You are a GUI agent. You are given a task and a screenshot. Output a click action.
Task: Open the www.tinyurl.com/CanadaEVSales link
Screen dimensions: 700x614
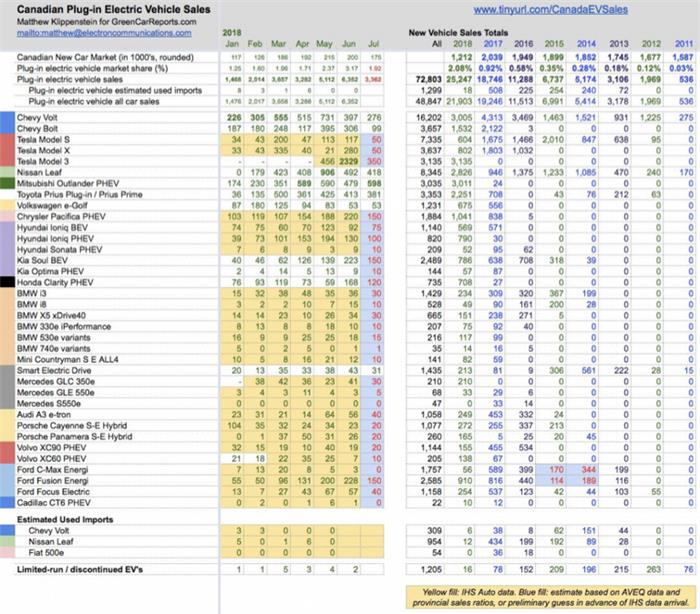coord(550,9)
